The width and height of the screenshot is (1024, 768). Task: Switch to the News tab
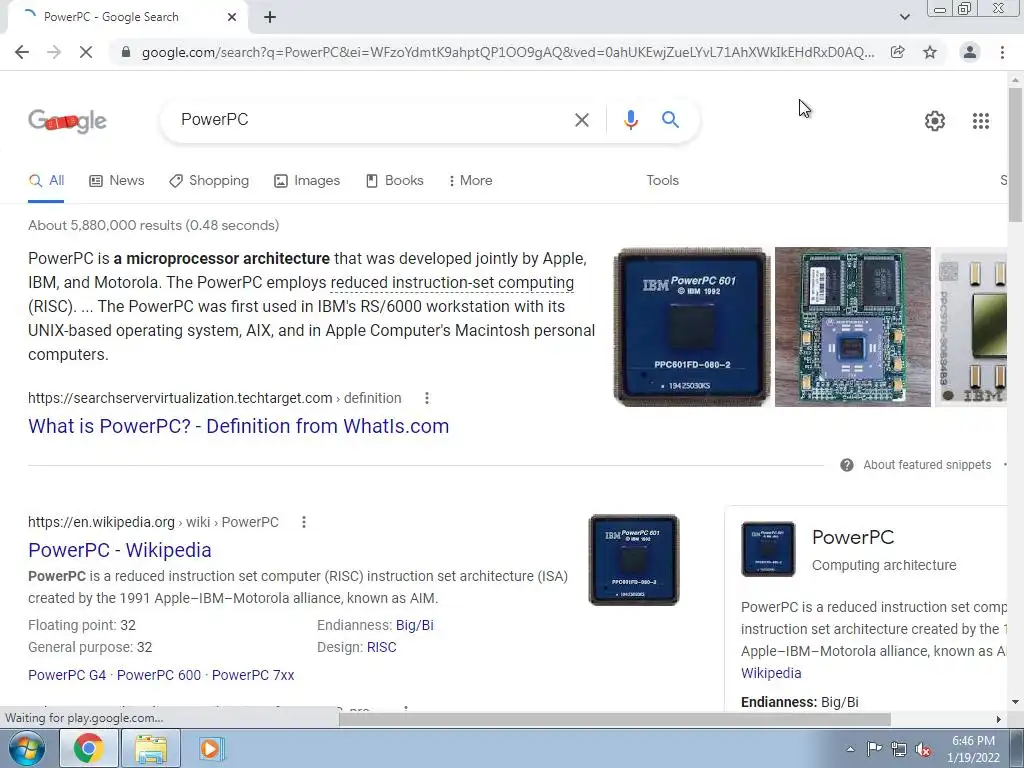117,181
